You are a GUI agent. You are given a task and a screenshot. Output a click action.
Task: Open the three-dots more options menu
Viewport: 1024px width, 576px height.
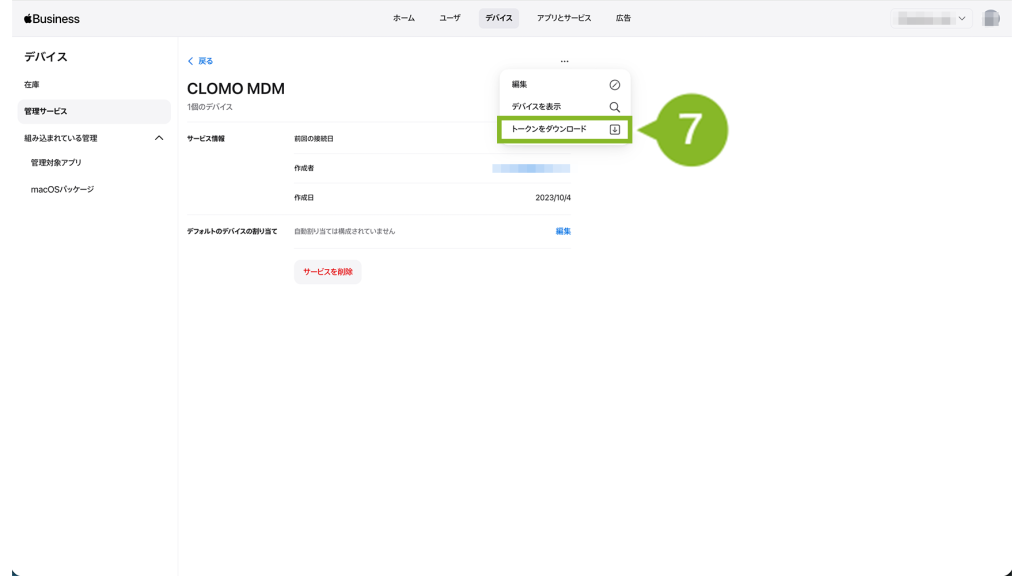coord(564,62)
